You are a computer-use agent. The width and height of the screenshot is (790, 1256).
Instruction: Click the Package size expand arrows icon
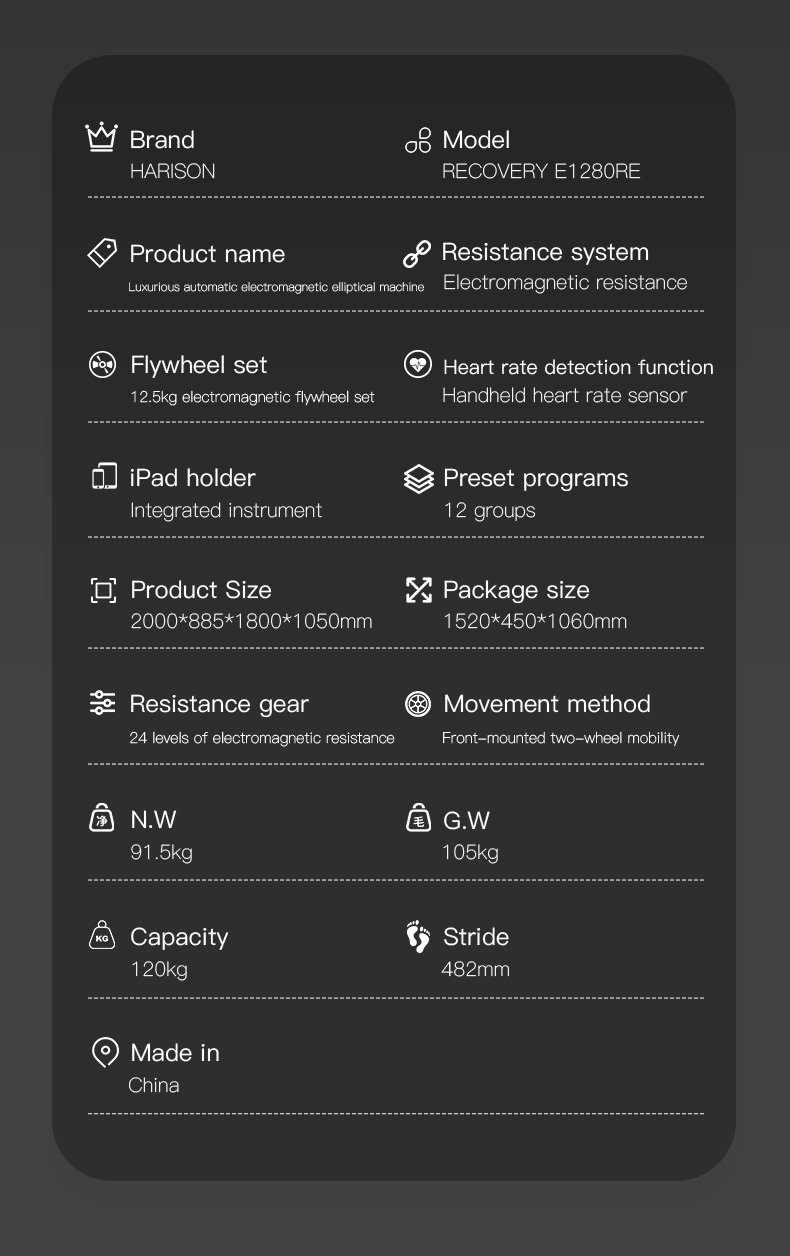[418, 590]
